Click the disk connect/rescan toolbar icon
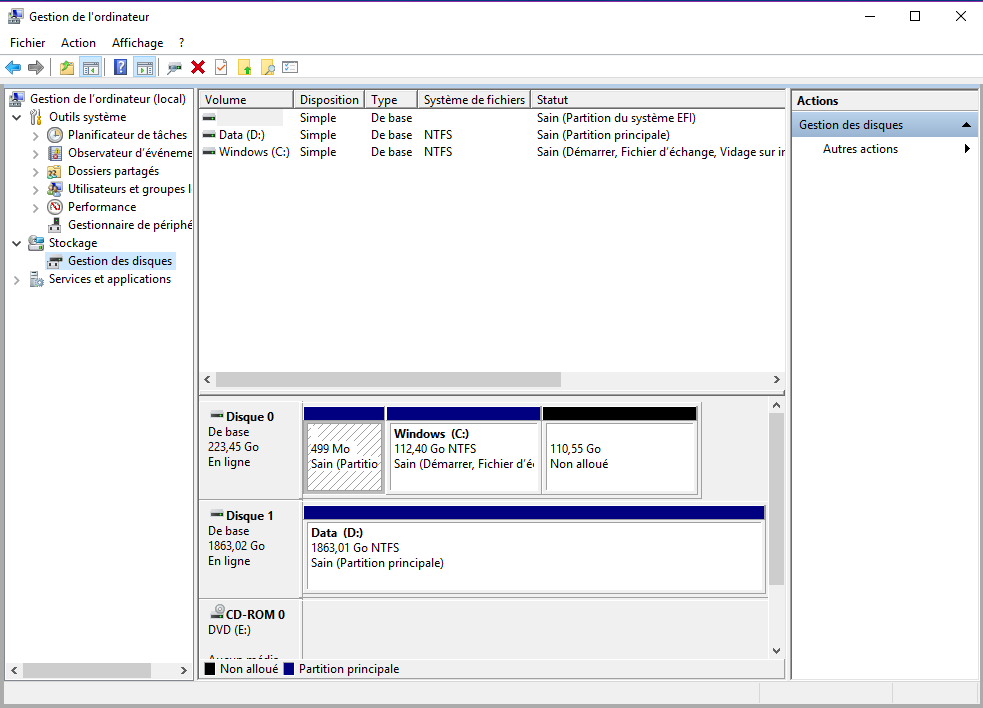Screen dimensions: 983x708 coord(174,67)
